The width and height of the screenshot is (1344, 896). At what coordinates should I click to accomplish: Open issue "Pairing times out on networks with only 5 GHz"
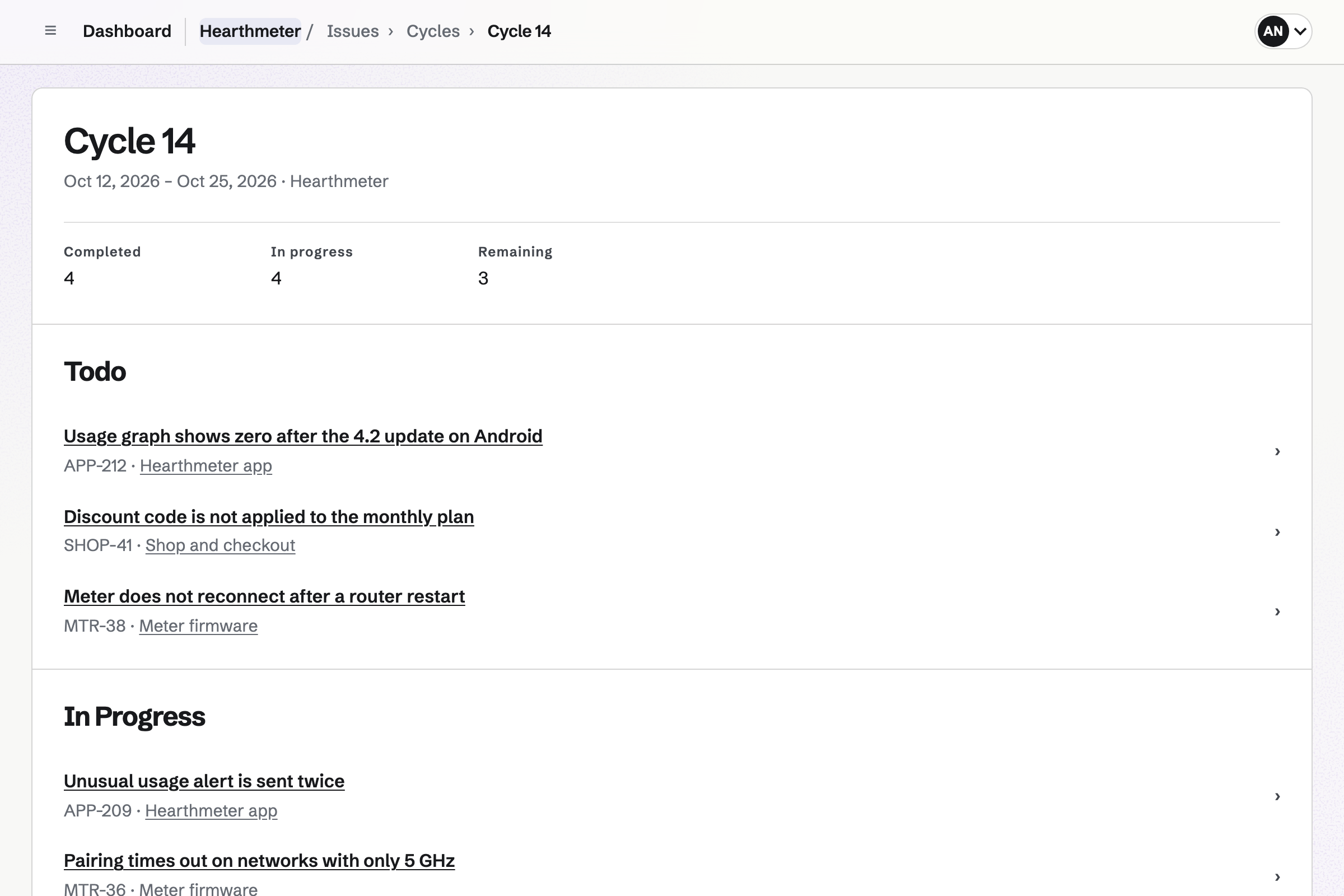[259, 861]
